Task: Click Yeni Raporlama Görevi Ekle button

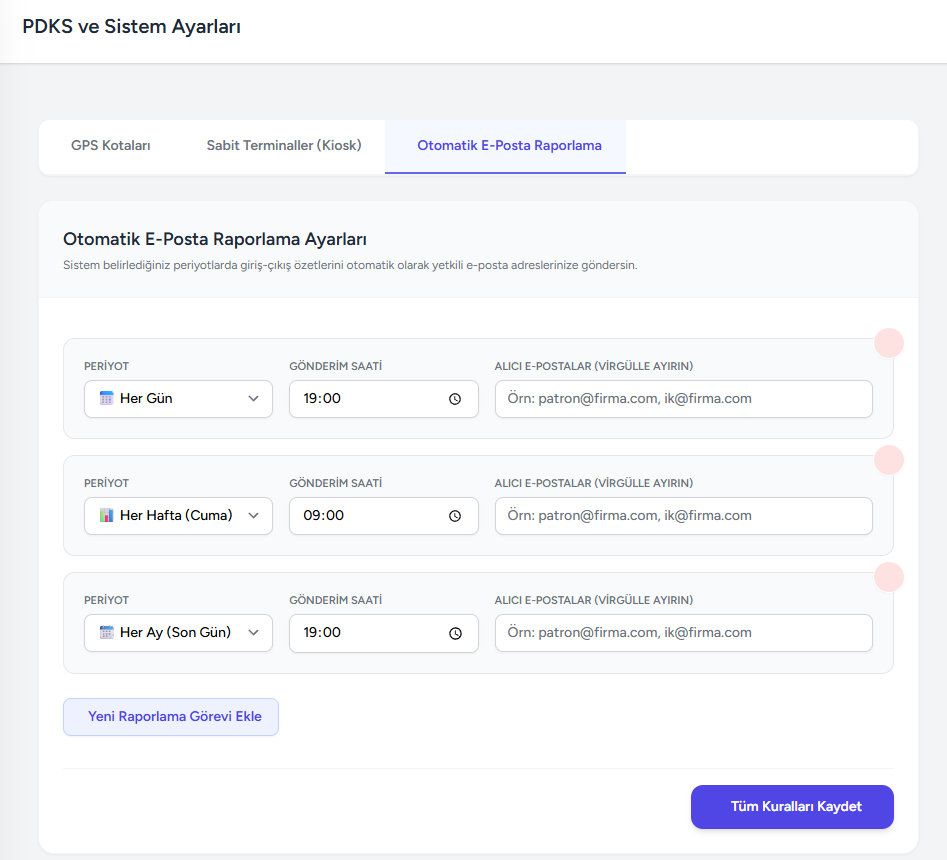Action: pyautogui.click(x=171, y=717)
